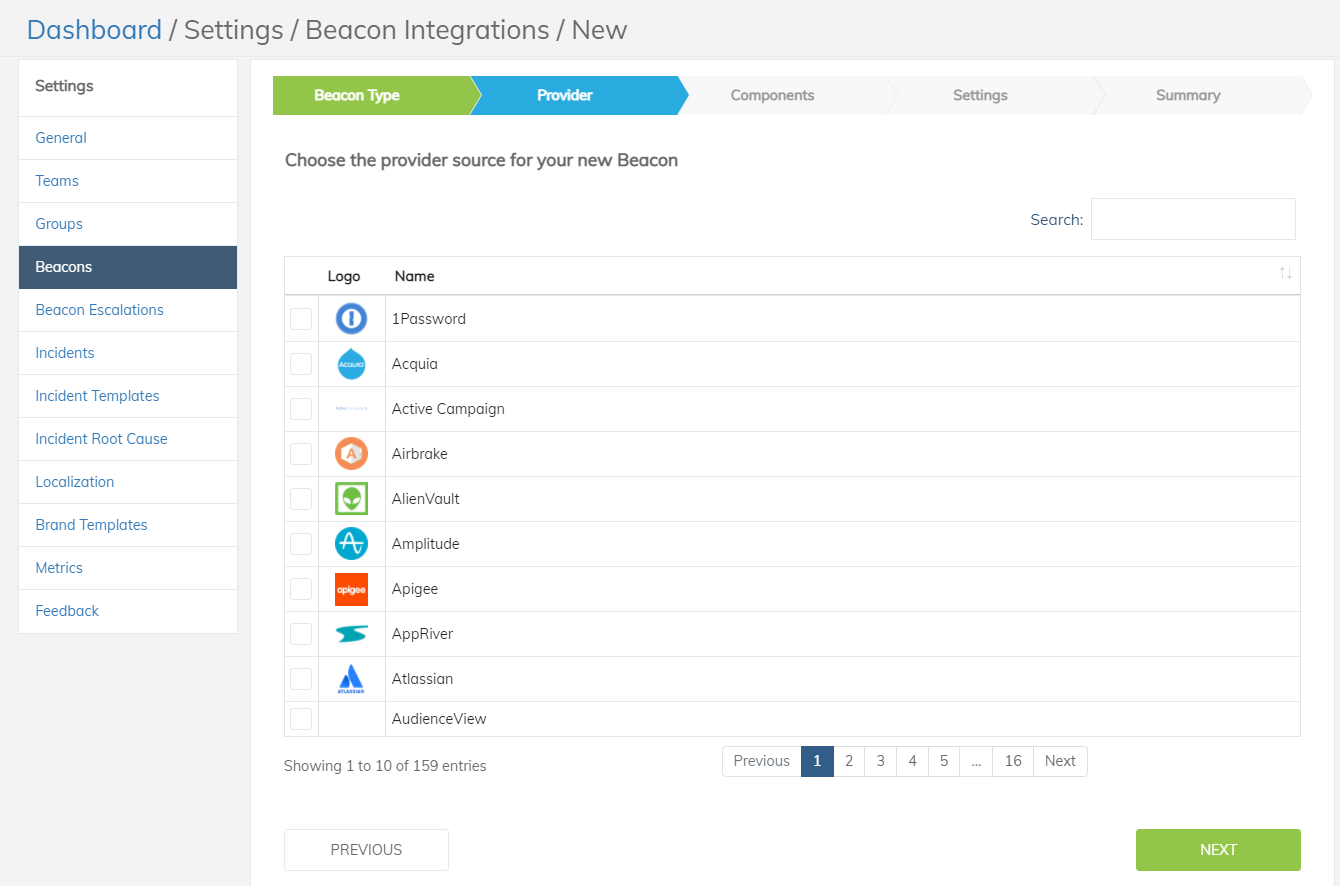Screen dimensions: 1340x886
Task: Open Metrics settings page
Action: (x=128, y=568)
